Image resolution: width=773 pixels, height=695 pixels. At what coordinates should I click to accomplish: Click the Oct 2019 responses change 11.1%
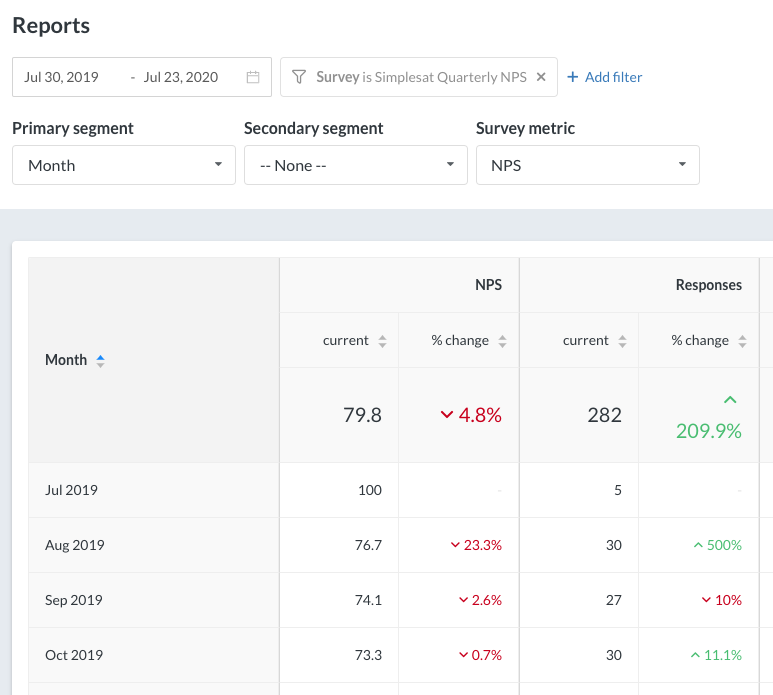[x=716, y=655]
